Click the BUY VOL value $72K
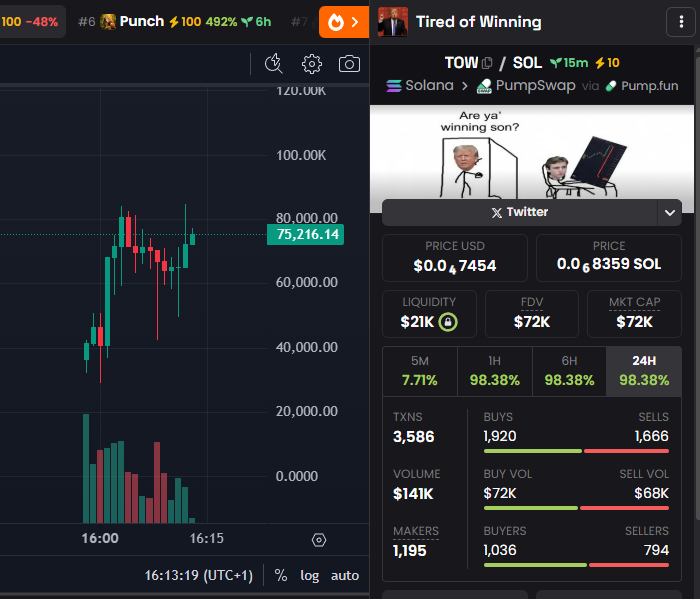This screenshot has height=599, width=700. coord(500,493)
